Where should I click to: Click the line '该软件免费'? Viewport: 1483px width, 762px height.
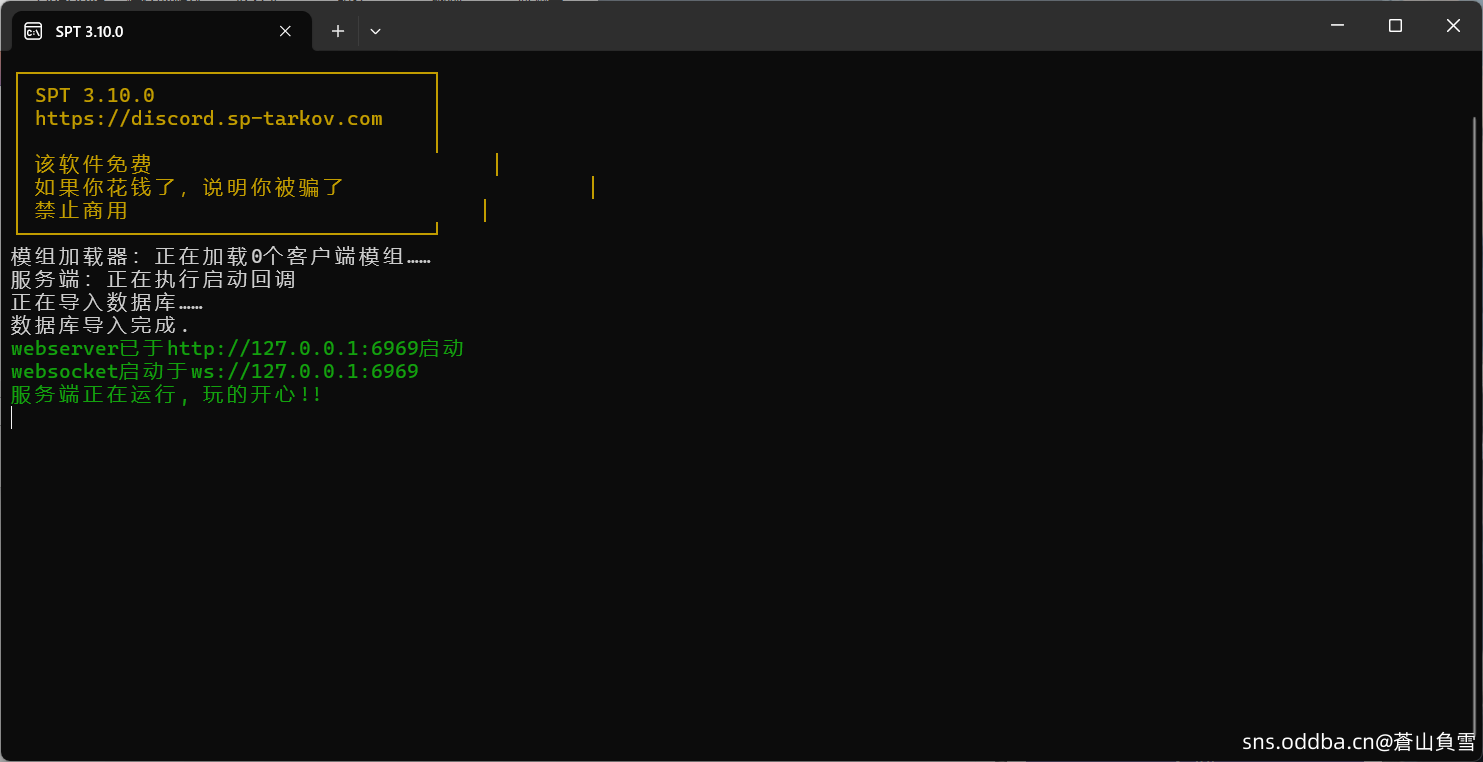tap(93, 165)
